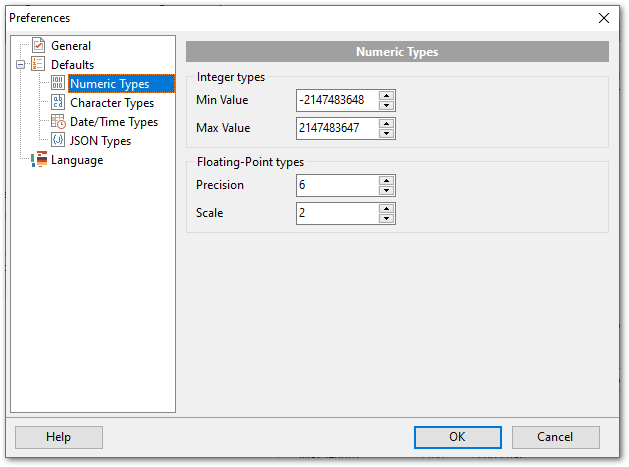629x467 pixels.
Task: Click the Integer types group label
Action: click(x=231, y=77)
